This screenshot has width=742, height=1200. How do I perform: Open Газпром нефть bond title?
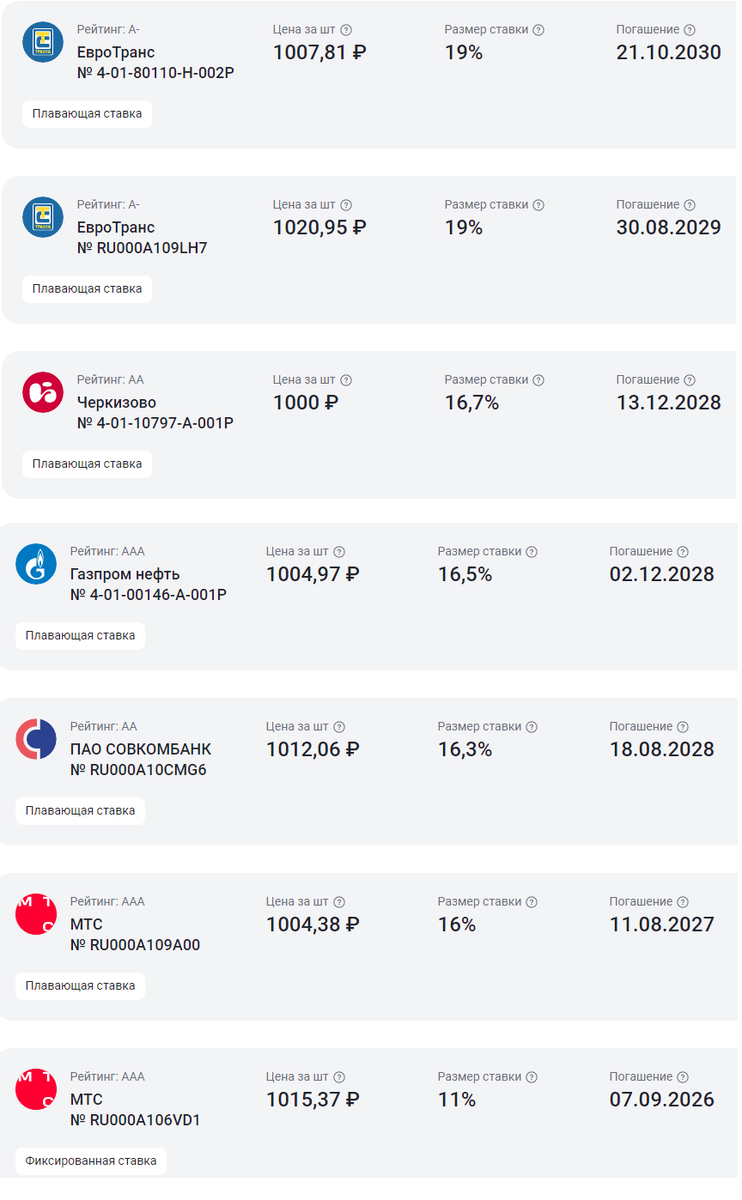click(x=125, y=574)
